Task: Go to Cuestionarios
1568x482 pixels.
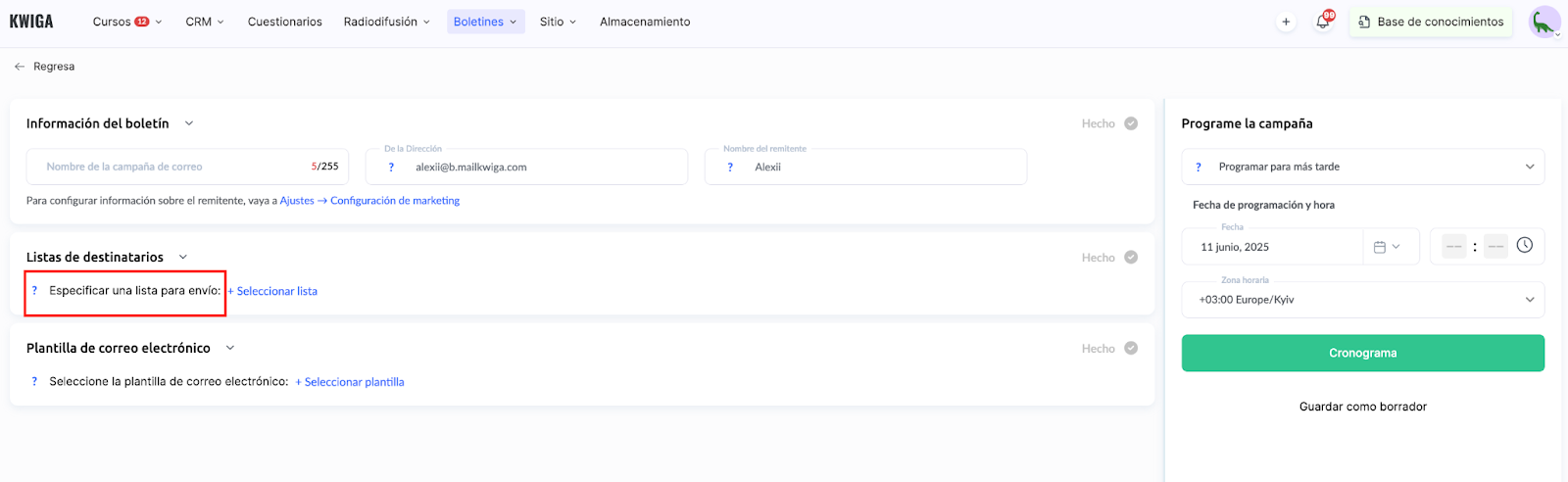Action: [285, 22]
